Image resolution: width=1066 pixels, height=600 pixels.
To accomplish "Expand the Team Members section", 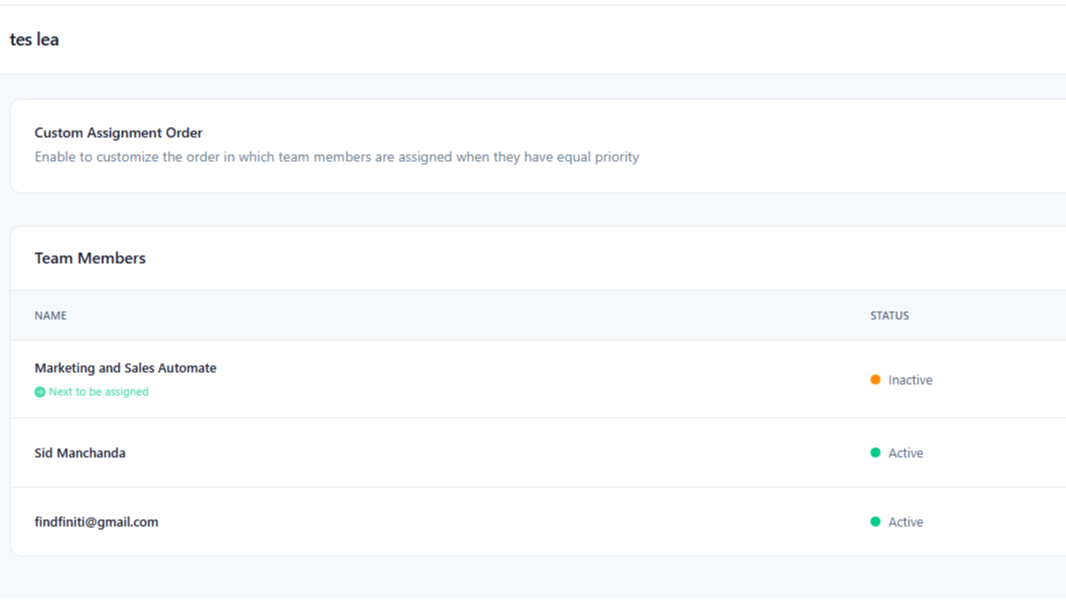I will point(90,258).
